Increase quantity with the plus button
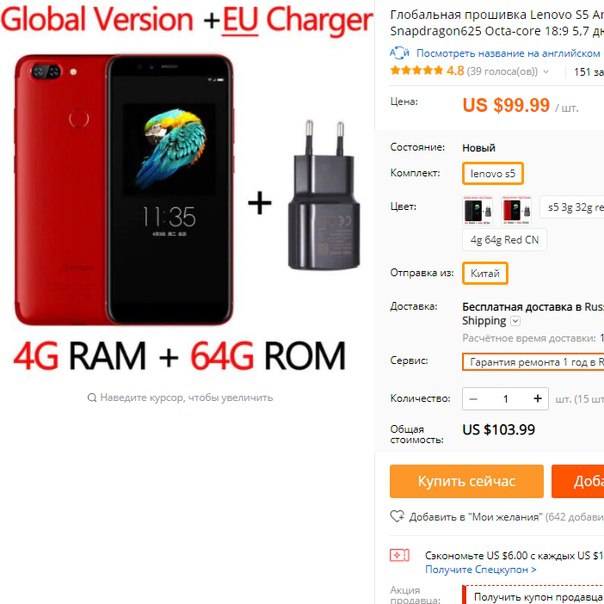Screen dimensions: 604x604 pyautogui.click(x=537, y=399)
